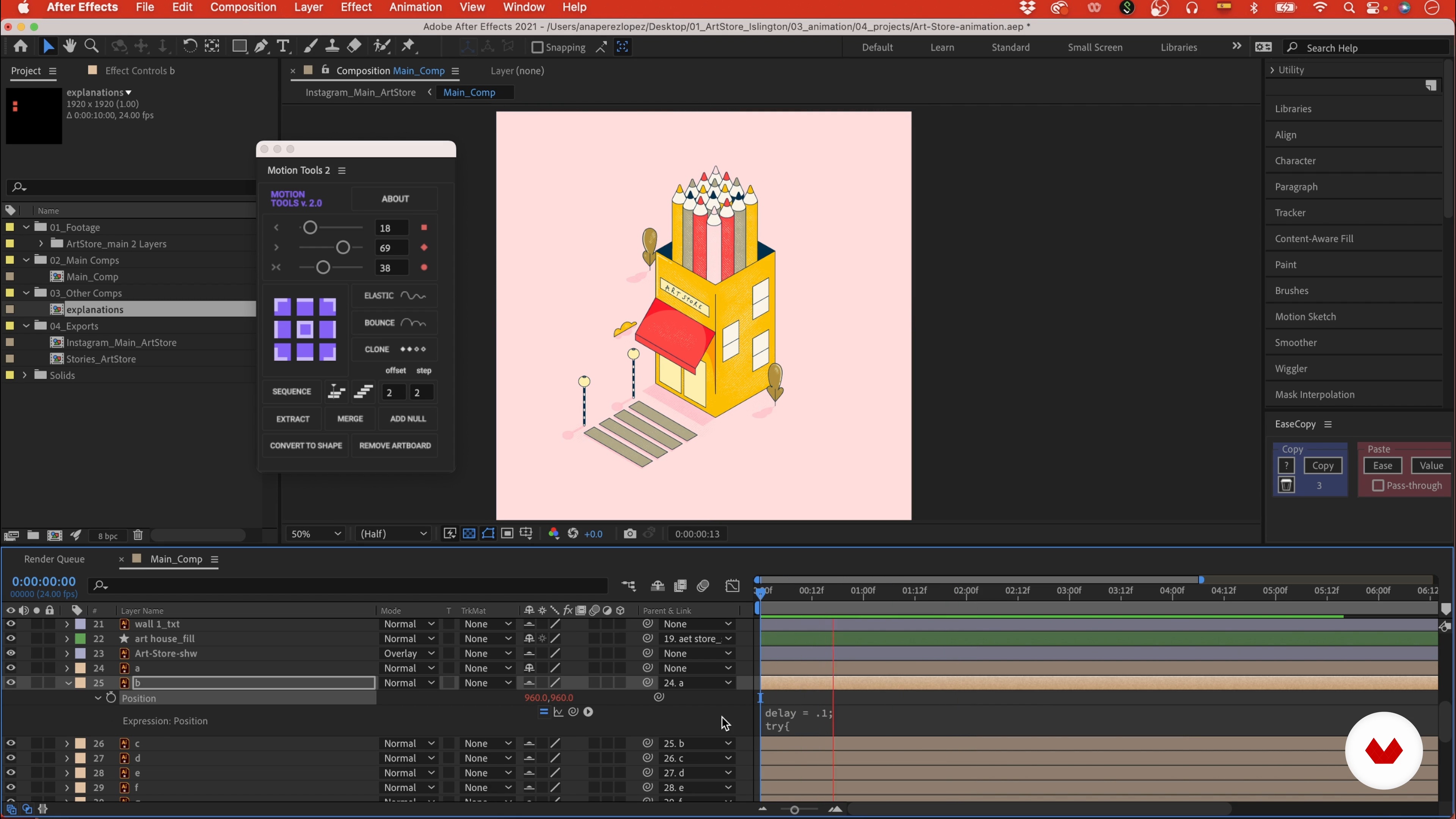Select the Clone Stamp tool

pos(332,46)
